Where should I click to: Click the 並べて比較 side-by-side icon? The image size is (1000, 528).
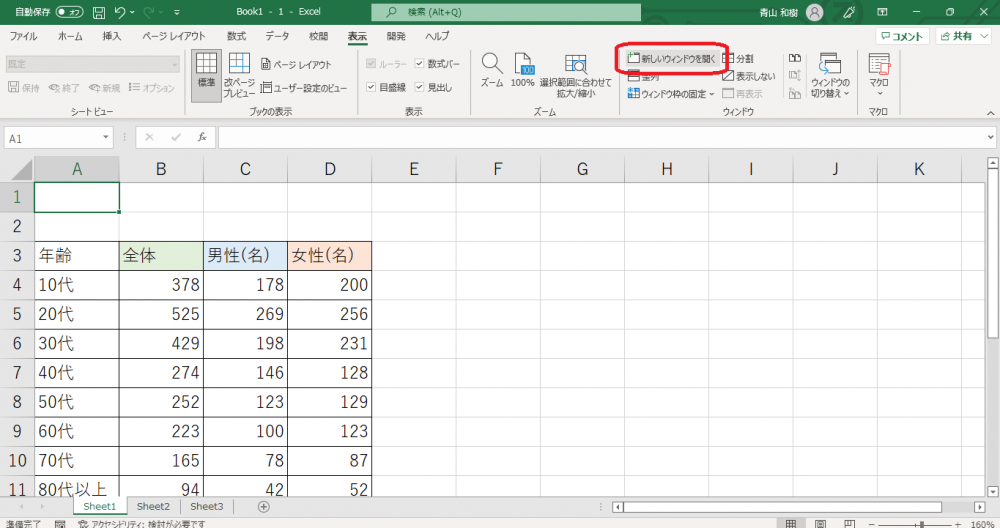click(795, 58)
